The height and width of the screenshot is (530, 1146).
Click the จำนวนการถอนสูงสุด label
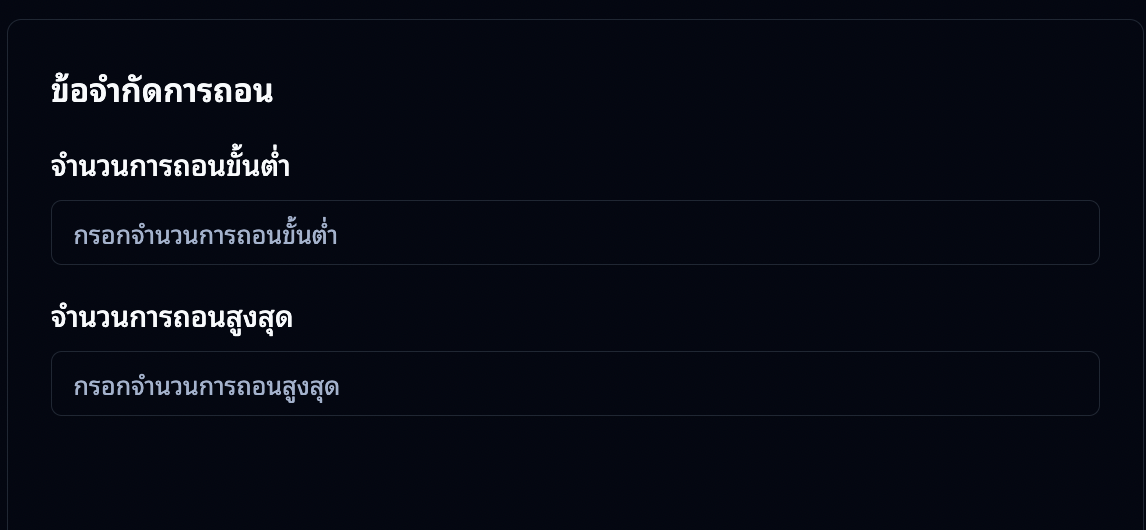[171, 318]
